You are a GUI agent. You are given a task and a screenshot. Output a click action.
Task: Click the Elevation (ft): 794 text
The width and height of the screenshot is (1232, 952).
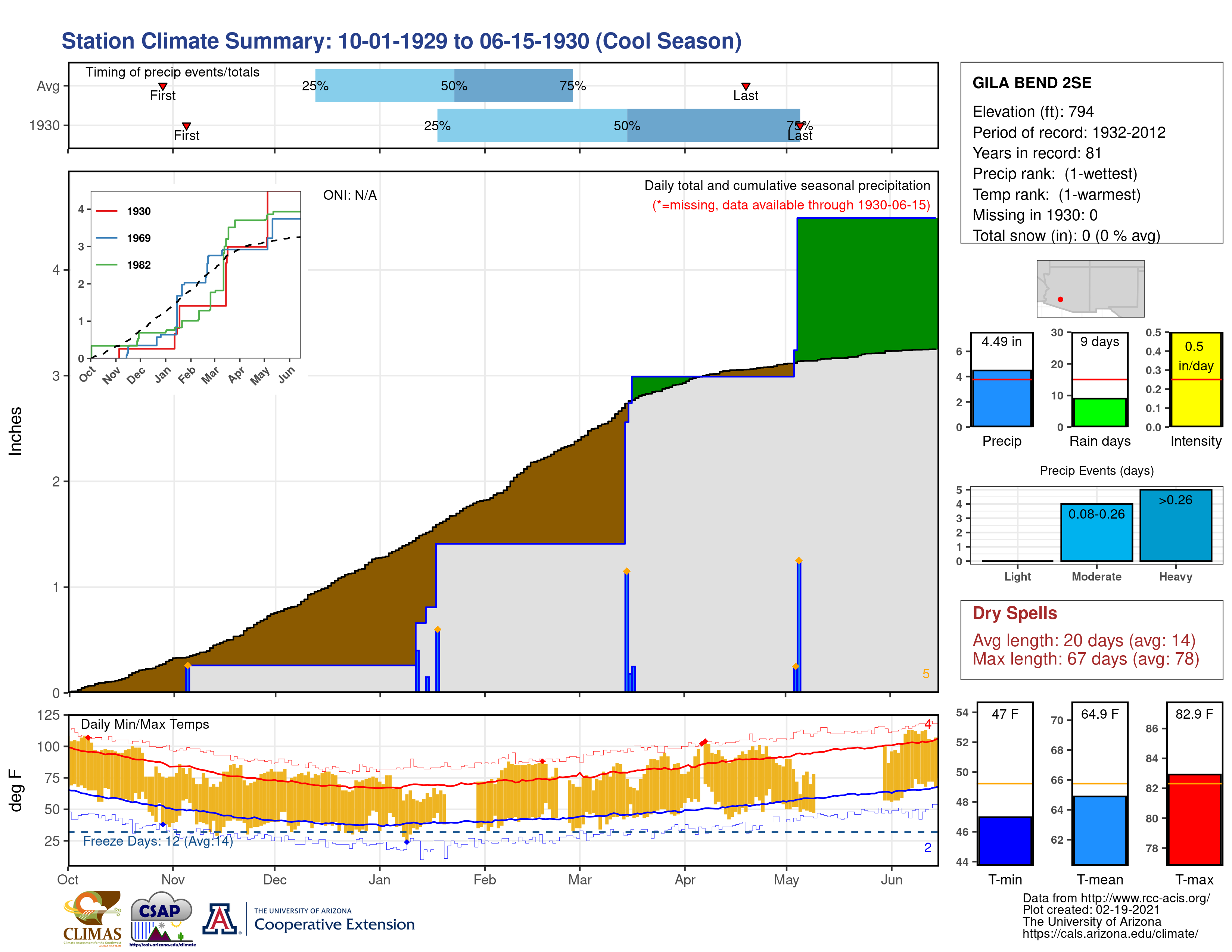point(1033,112)
